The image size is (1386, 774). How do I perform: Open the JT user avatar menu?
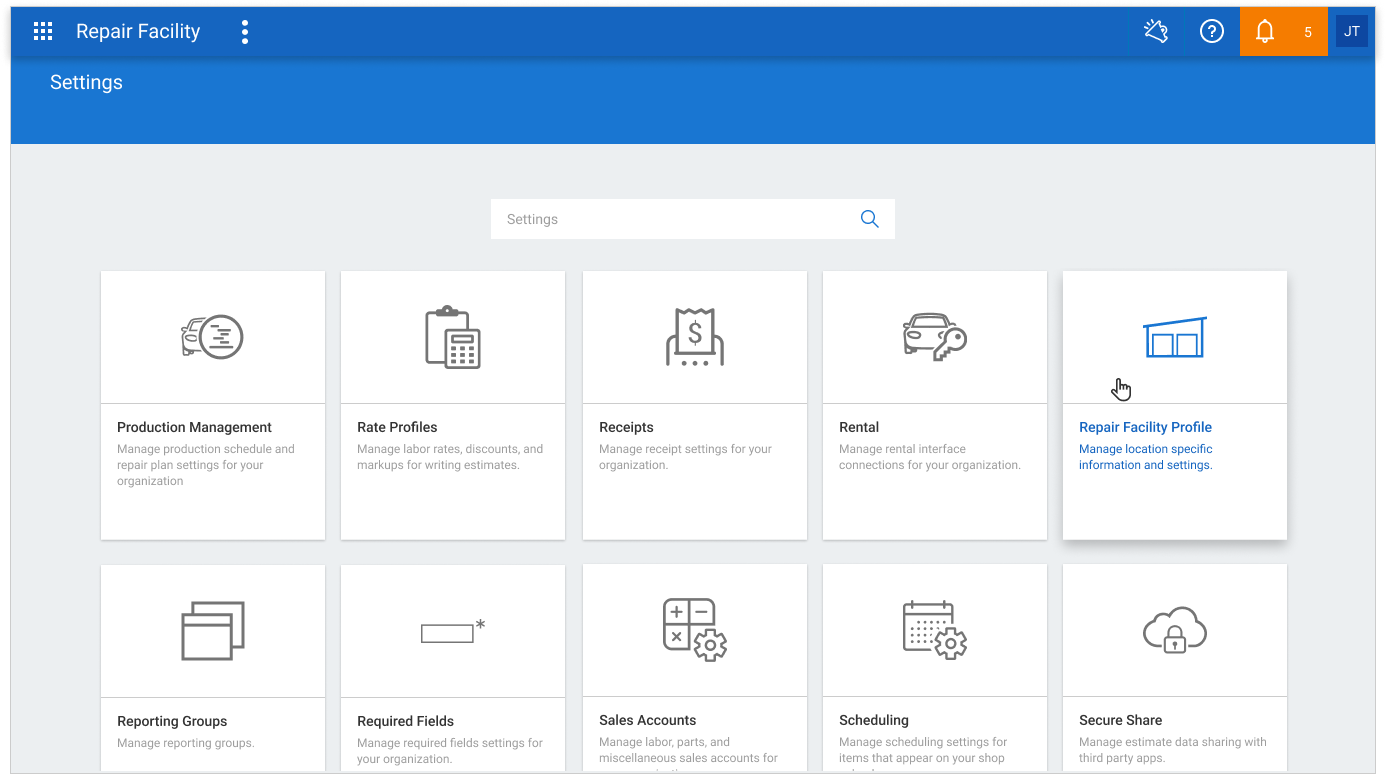click(1351, 32)
